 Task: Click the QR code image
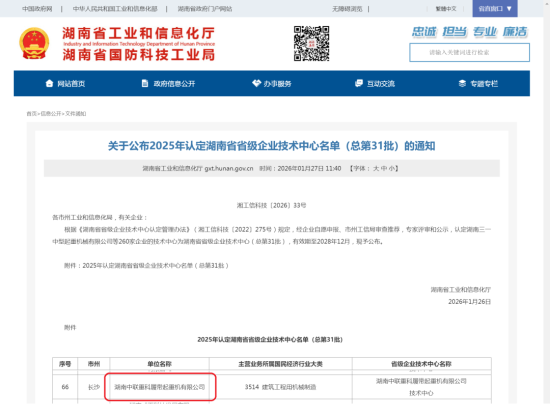coord(311,43)
